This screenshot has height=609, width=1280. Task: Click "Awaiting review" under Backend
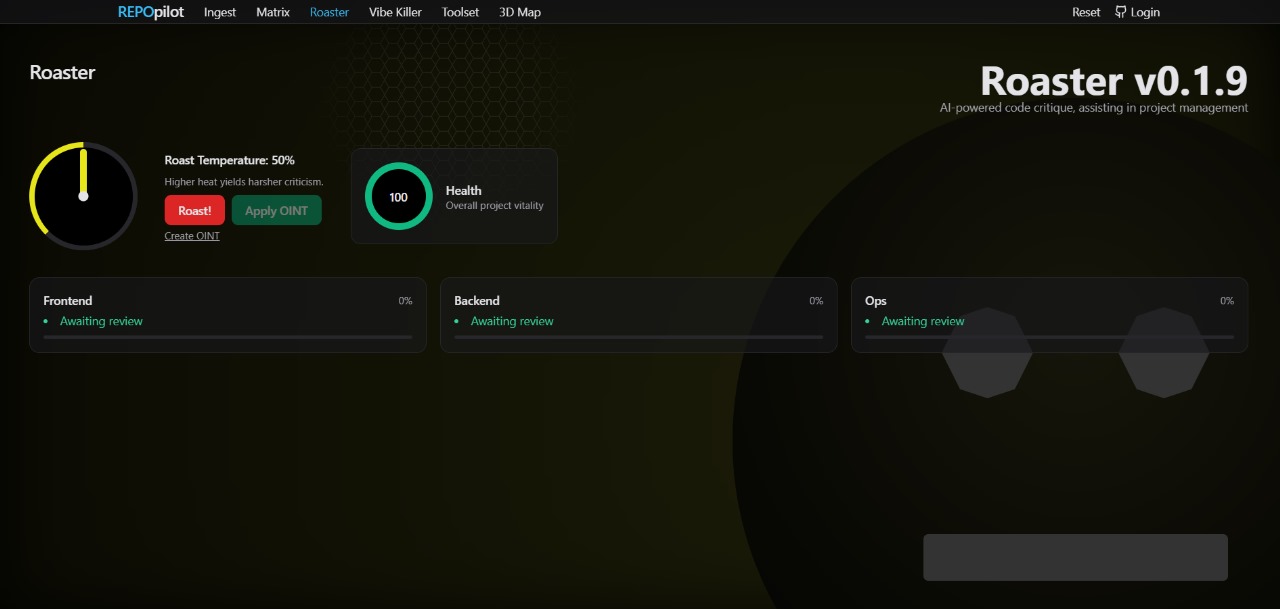tap(512, 321)
